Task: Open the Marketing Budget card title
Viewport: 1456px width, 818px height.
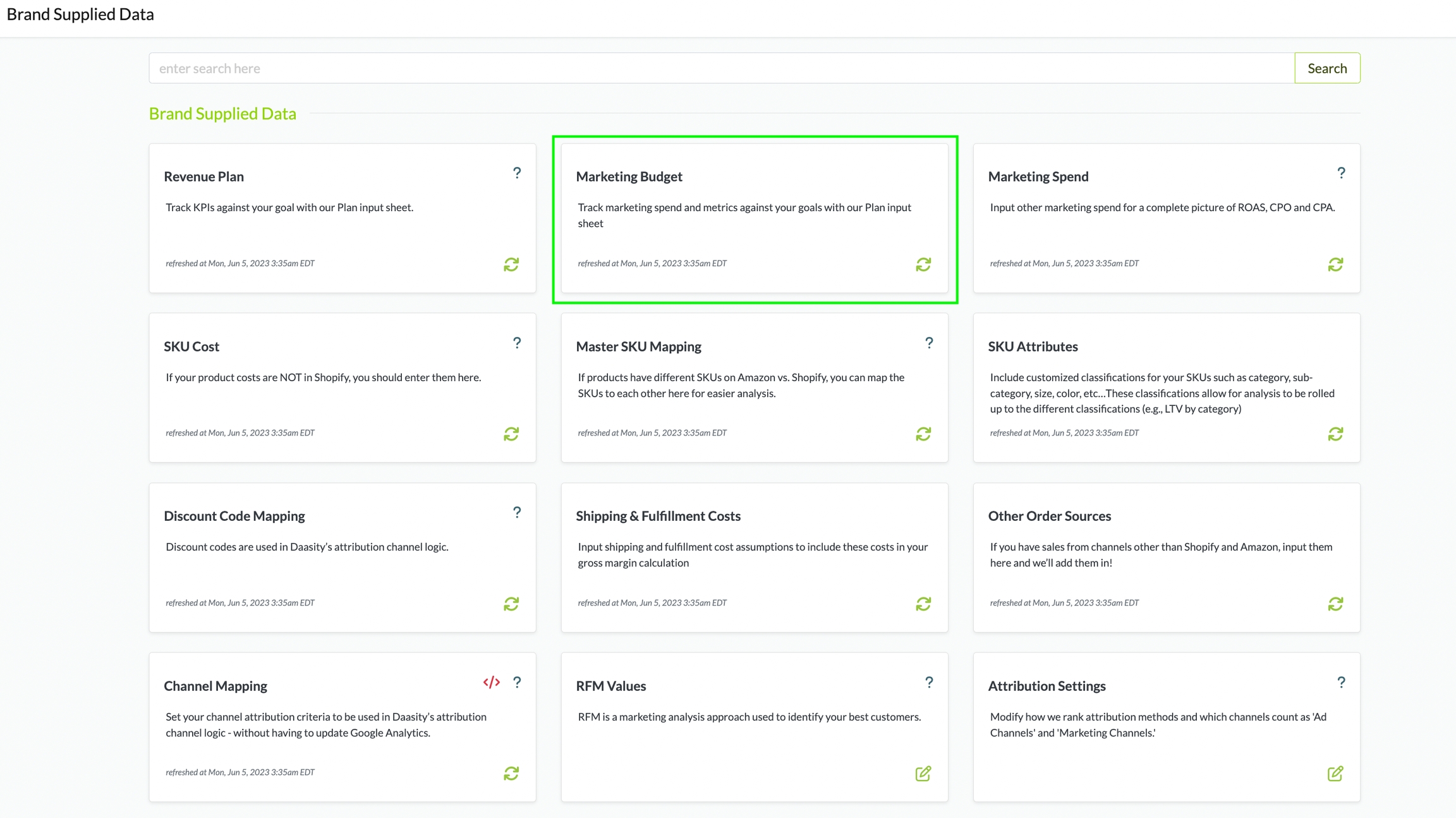Action: pyautogui.click(x=629, y=176)
